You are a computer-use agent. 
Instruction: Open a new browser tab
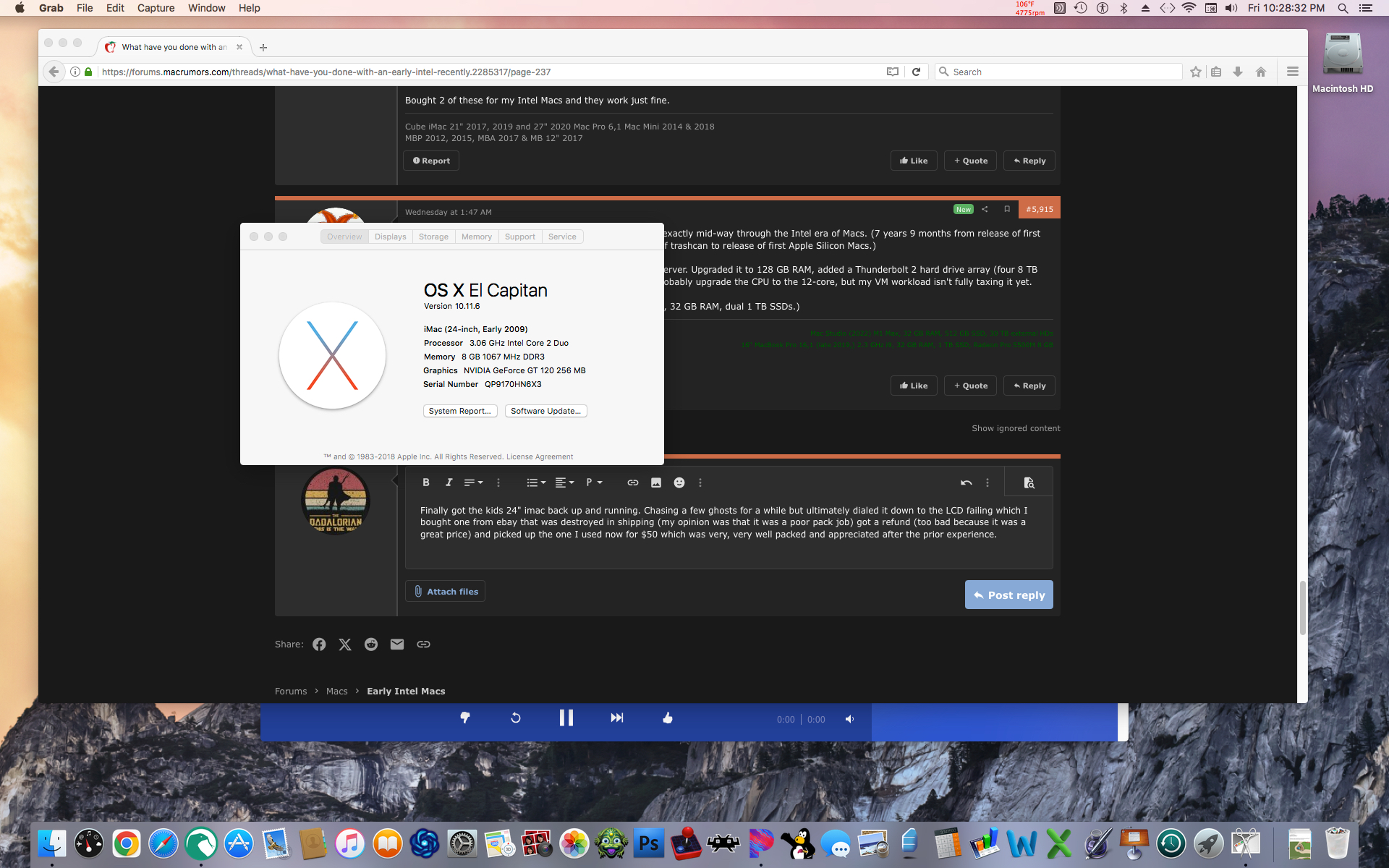[263, 48]
